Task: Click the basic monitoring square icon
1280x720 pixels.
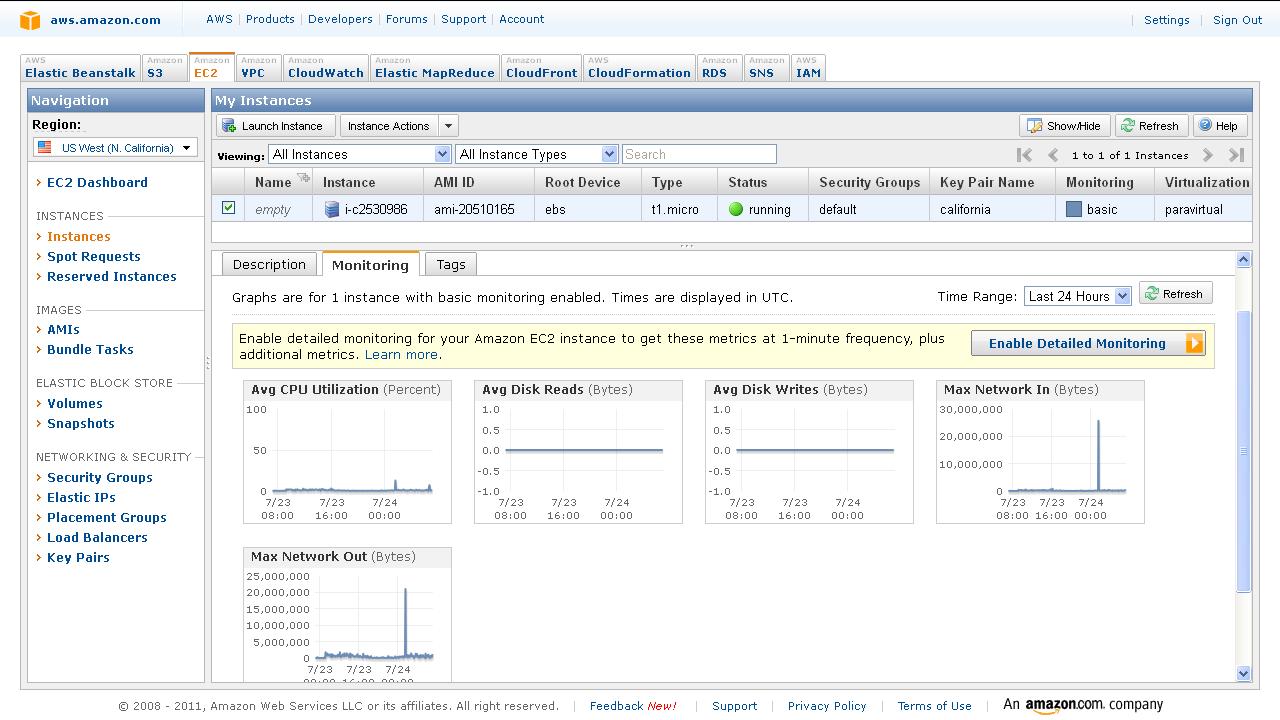Action: coord(1074,209)
